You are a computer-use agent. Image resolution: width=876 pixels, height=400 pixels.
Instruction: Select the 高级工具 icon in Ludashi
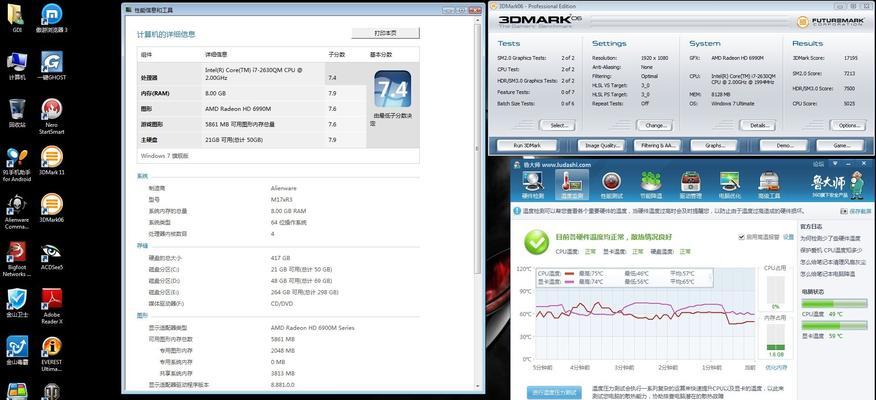point(769,185)
